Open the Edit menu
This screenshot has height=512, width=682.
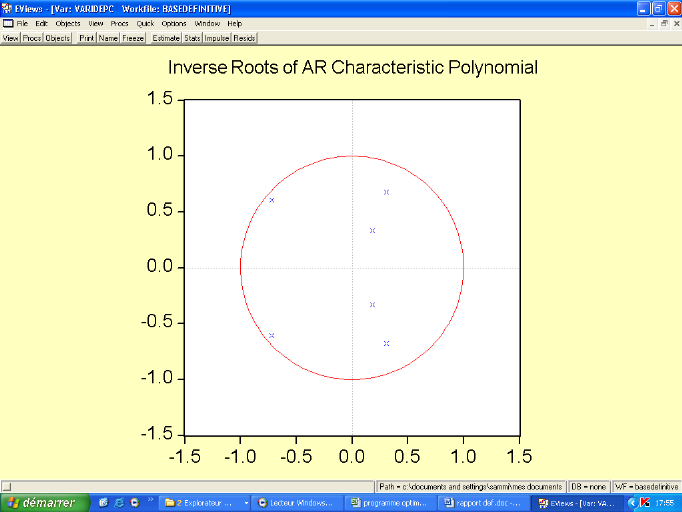(41, 23)
